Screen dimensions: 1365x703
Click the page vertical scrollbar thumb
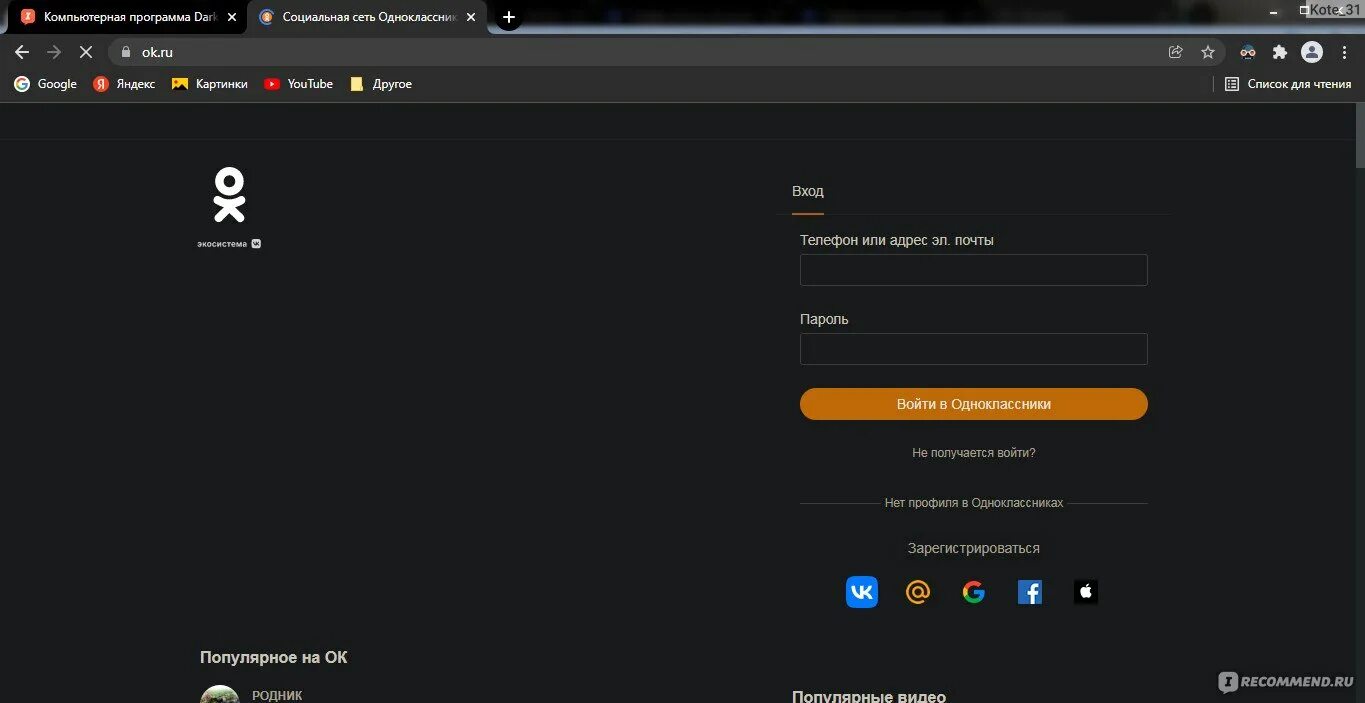click(1359, 135)
